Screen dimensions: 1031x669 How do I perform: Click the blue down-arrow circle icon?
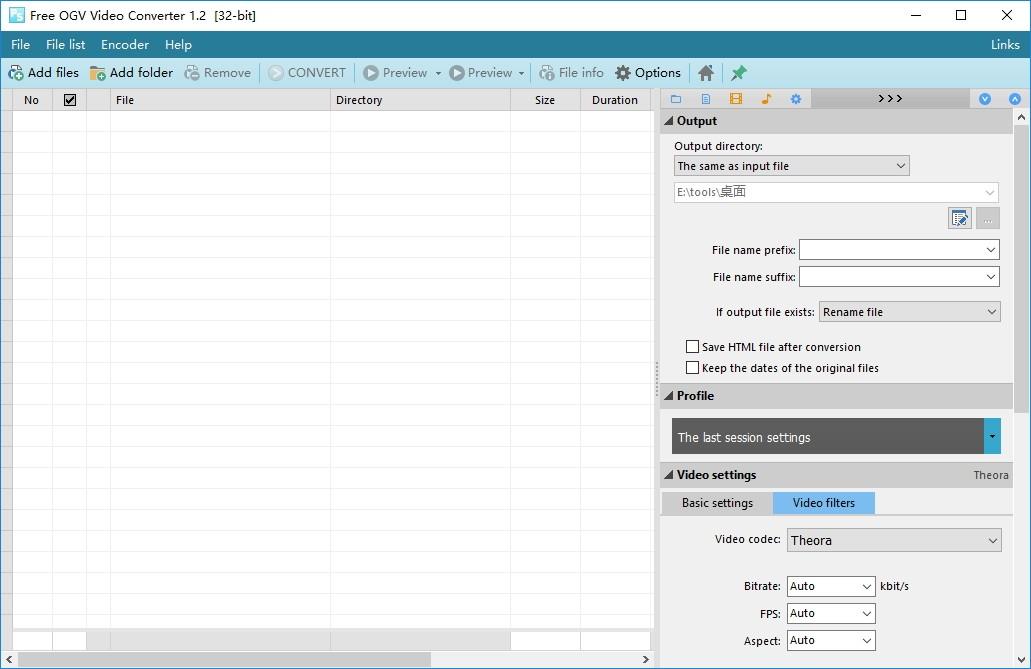(985, 99)
